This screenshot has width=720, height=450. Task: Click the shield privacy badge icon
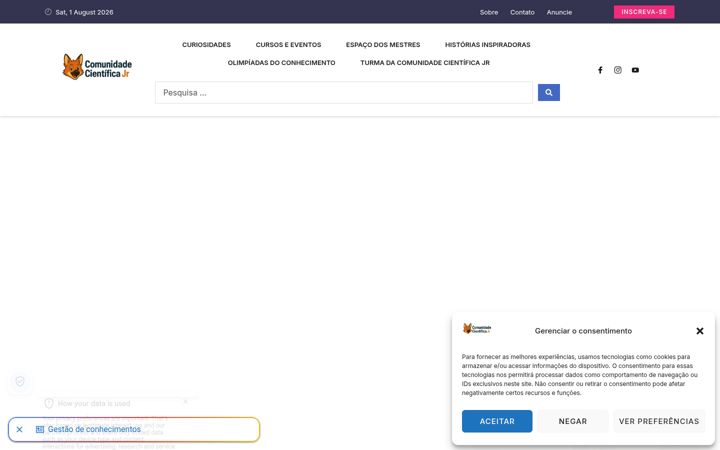click(x=20, y=381)
